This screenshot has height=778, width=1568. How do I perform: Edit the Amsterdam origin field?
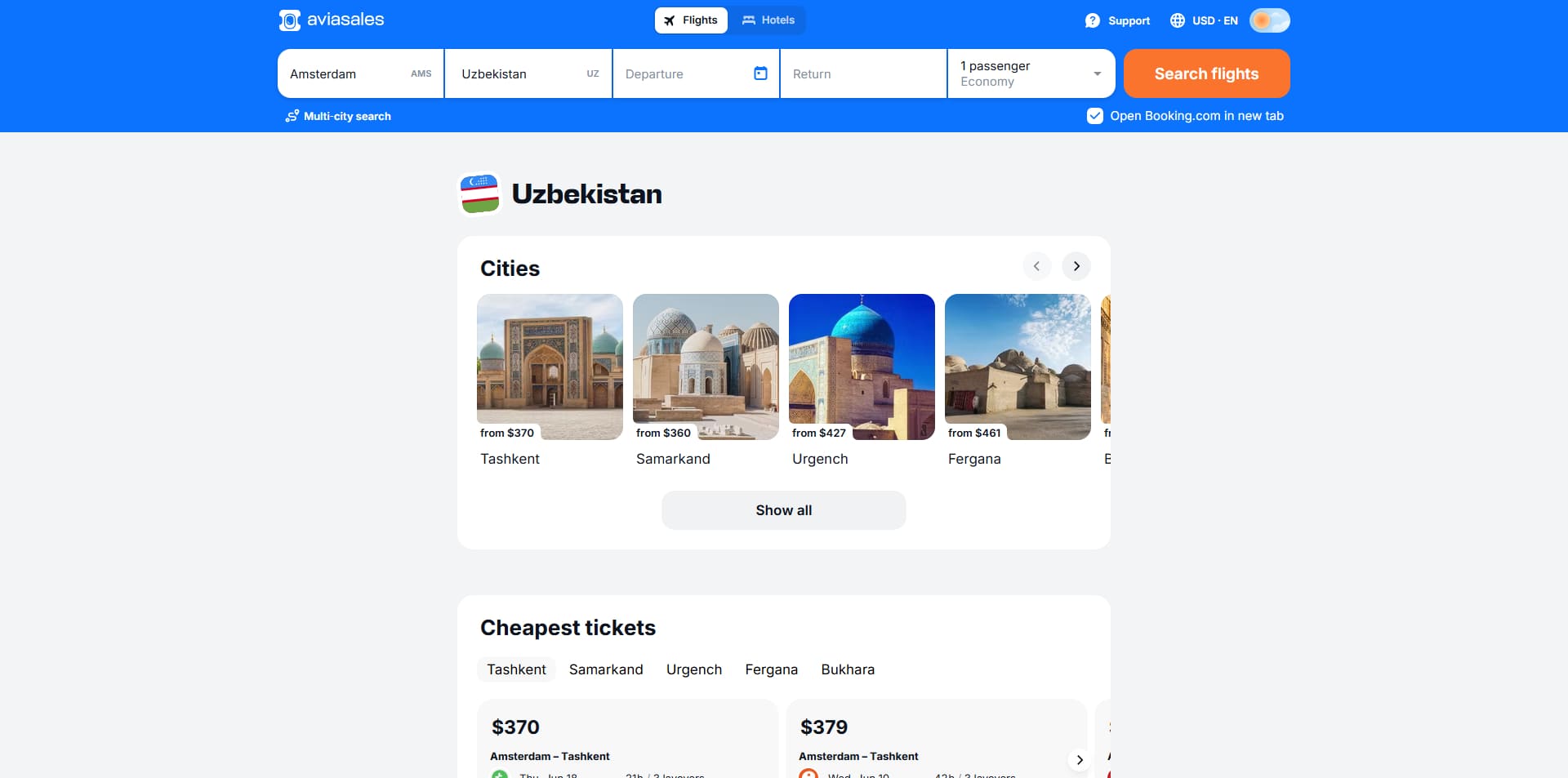pyautogui.click(x=361, y=73)
